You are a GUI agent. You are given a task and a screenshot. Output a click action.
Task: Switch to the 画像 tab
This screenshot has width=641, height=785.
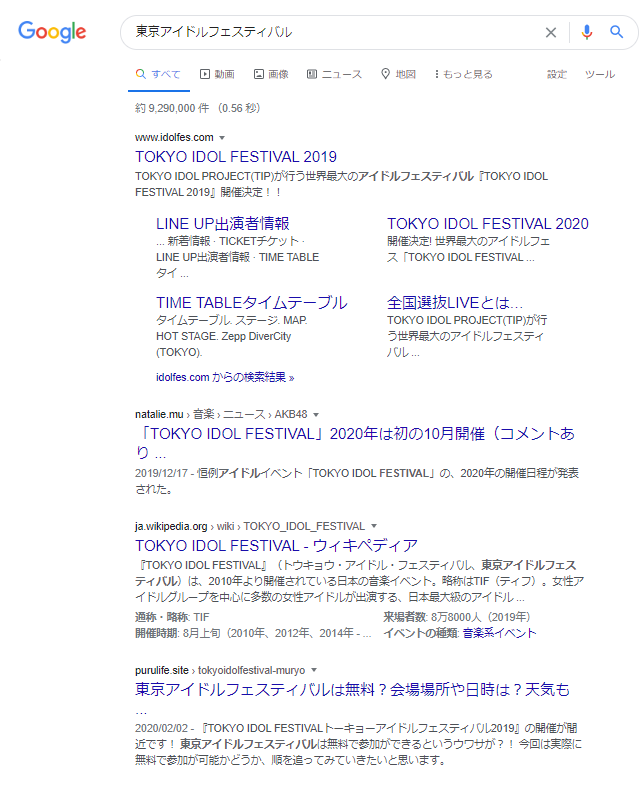coord(271,74)
